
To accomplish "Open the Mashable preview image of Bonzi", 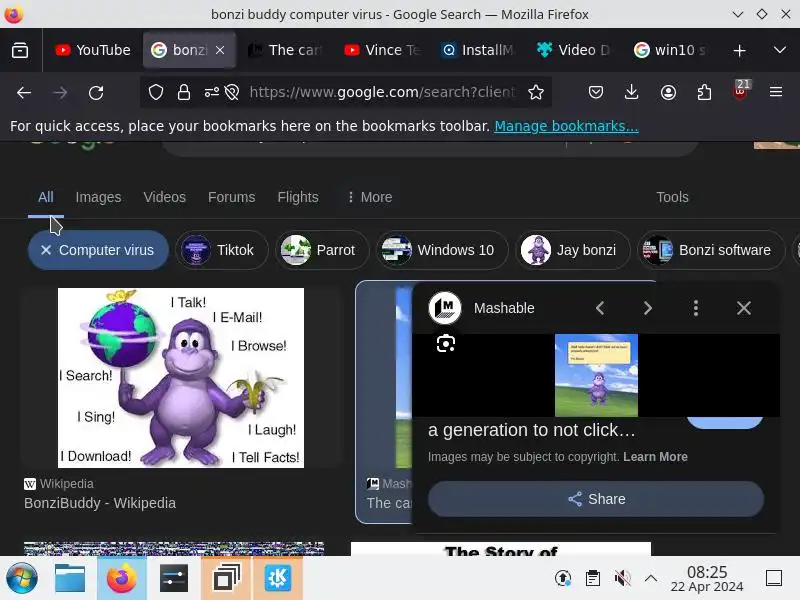I will tap(596, 375).
